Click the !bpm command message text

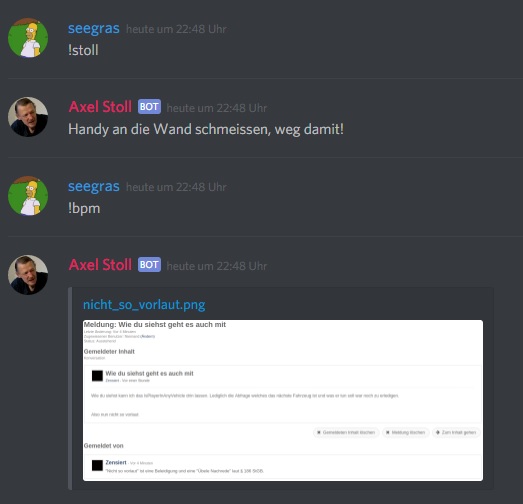click(84, 208)
